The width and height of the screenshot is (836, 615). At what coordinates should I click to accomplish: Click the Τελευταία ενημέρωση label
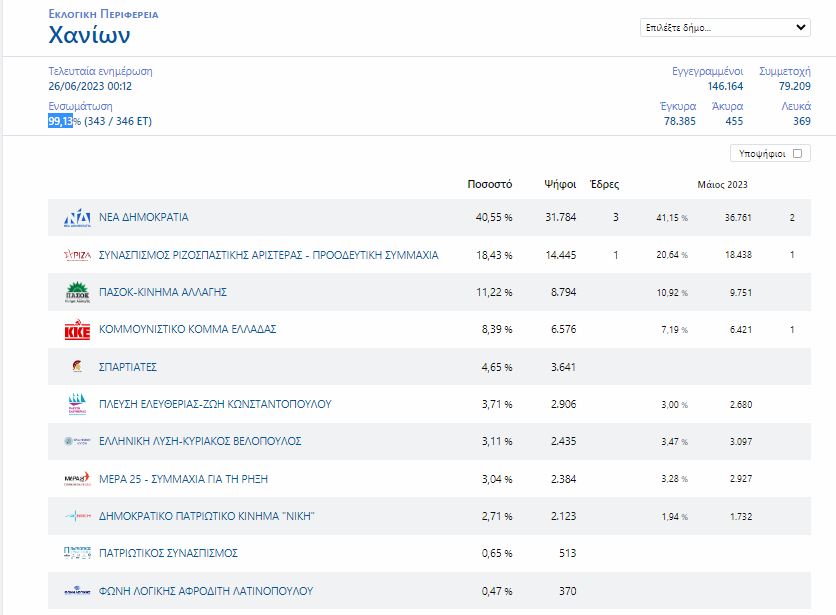click(x=100, y=71)
